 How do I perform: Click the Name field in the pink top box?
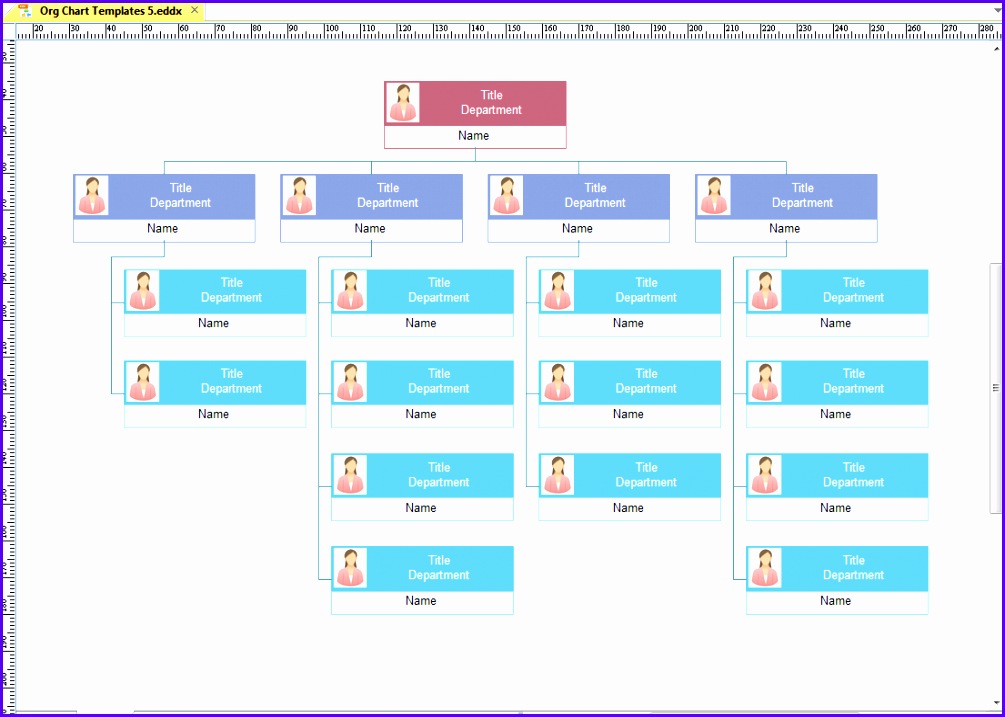tap(474, 135)
